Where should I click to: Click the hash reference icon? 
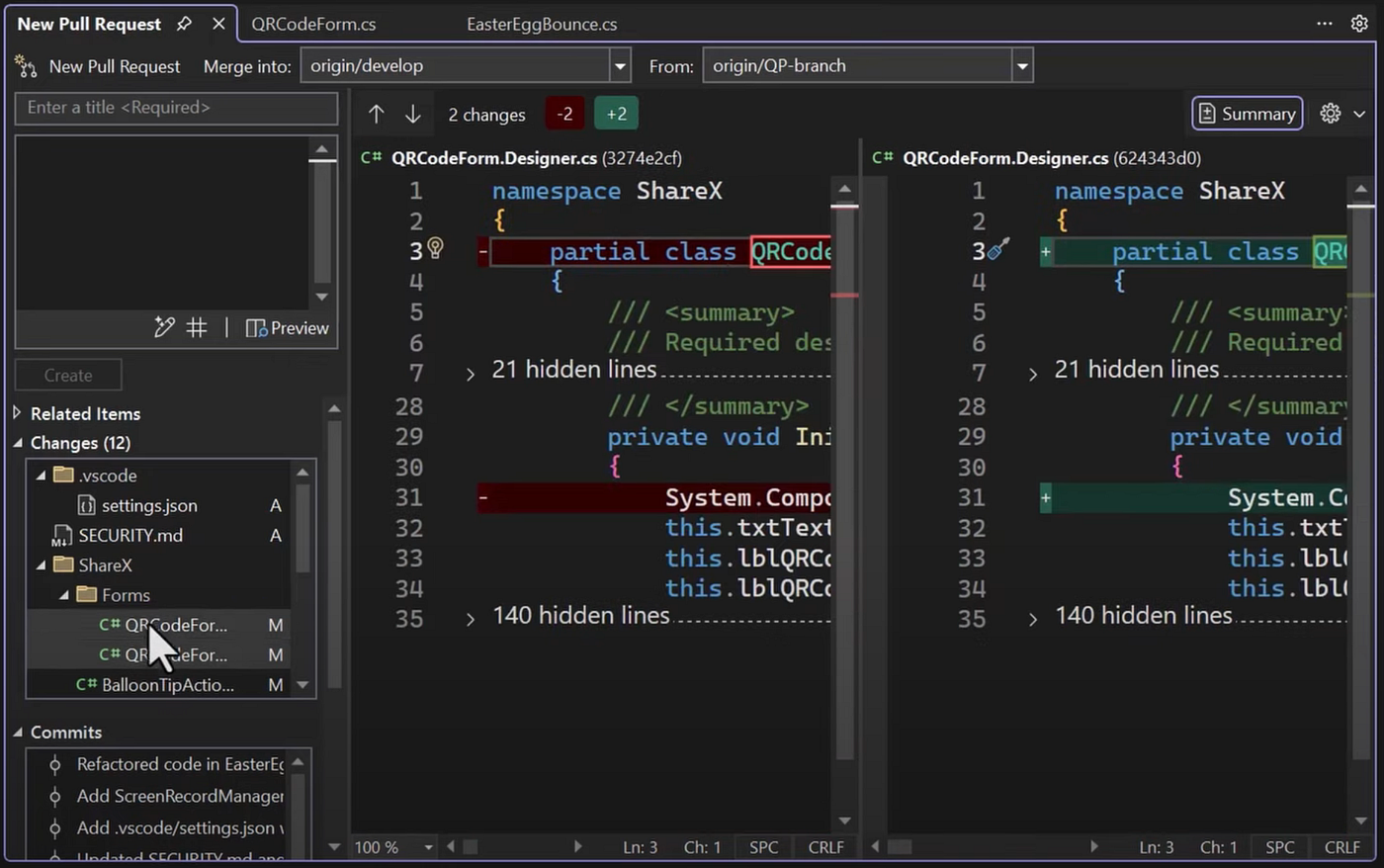coord(197,327)
